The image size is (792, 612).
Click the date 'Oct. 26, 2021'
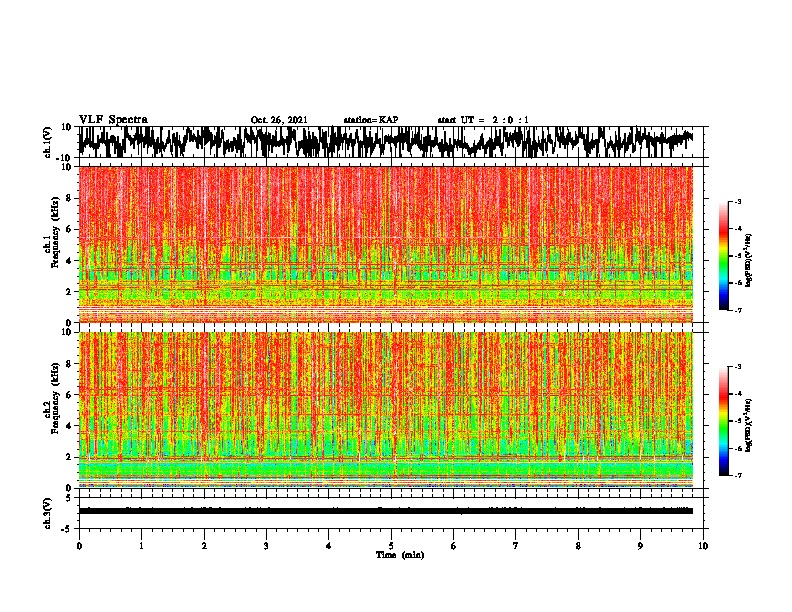click(279, 120)
